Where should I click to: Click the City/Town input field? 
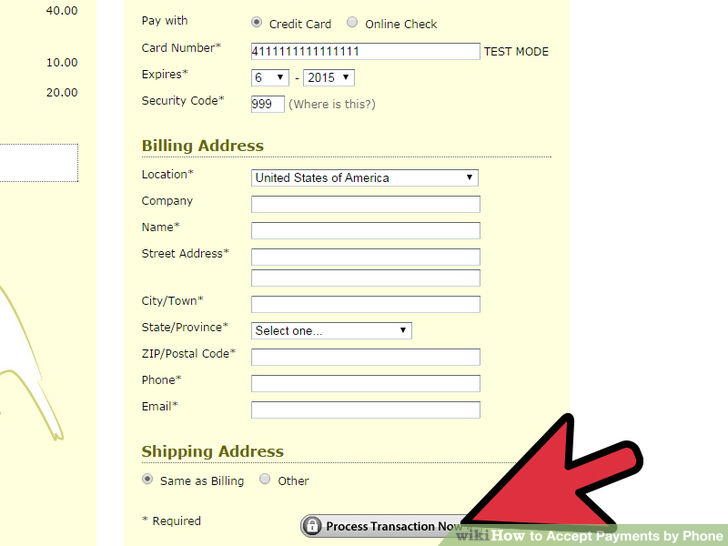click(x=365, y=305)
